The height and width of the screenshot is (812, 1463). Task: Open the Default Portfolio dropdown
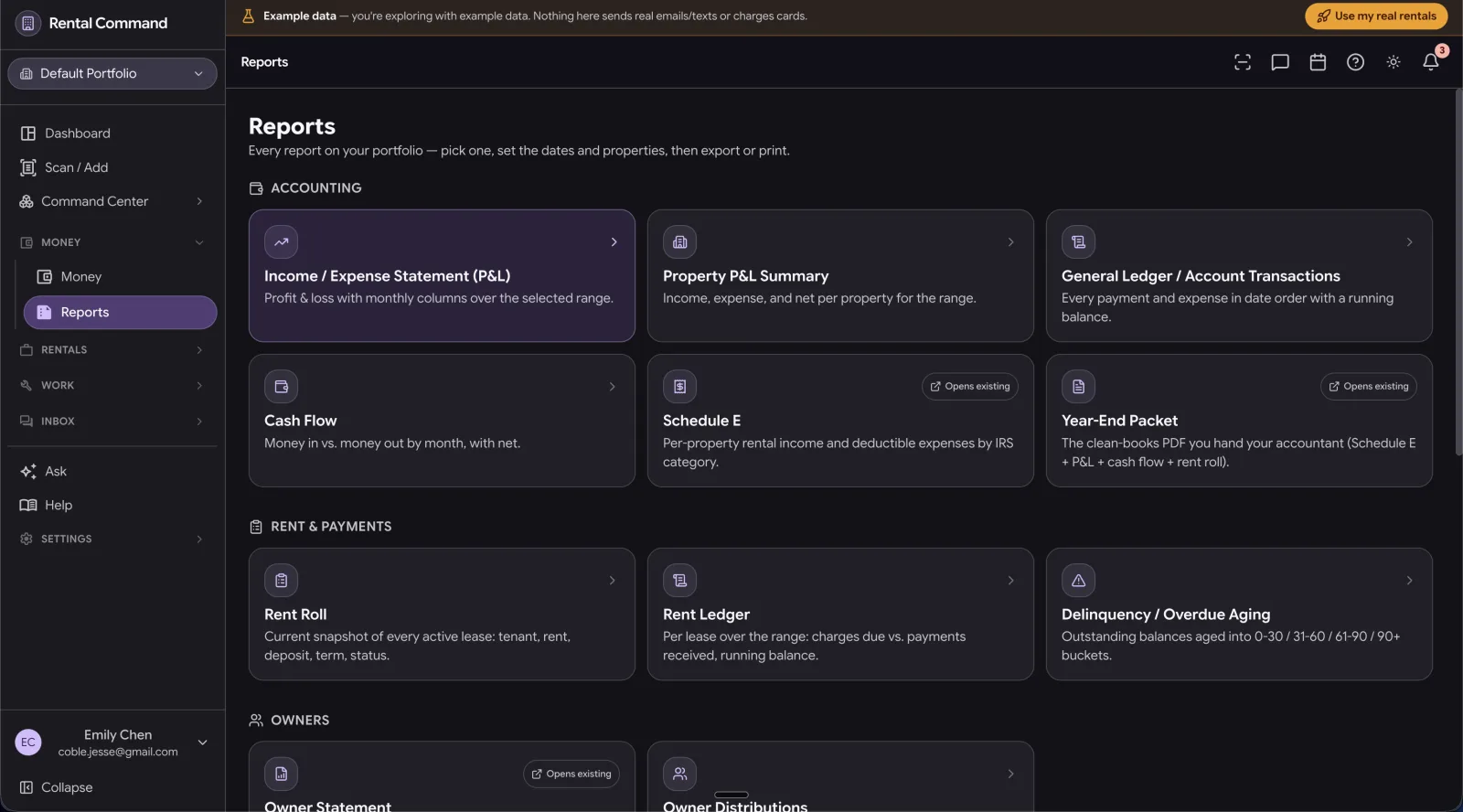point(112,73)
